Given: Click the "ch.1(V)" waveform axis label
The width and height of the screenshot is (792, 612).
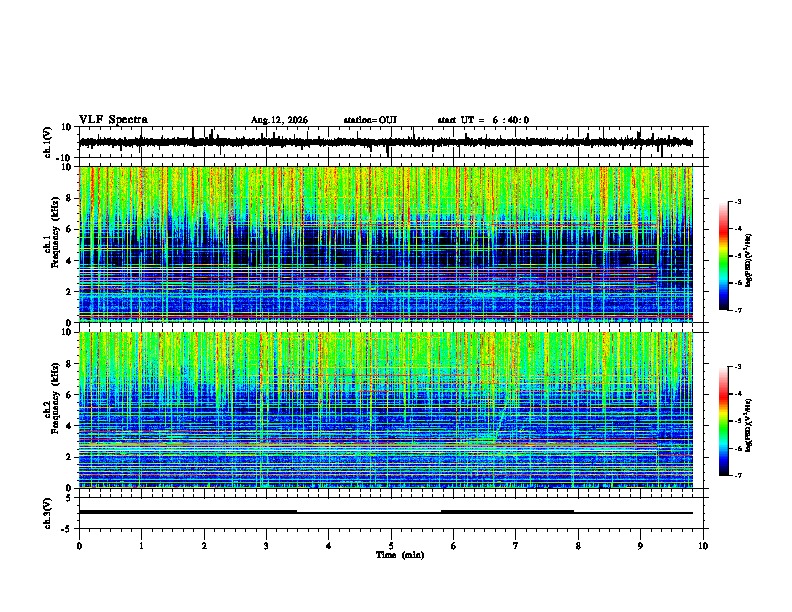Looking at the screenshot, I should (48, 142).
